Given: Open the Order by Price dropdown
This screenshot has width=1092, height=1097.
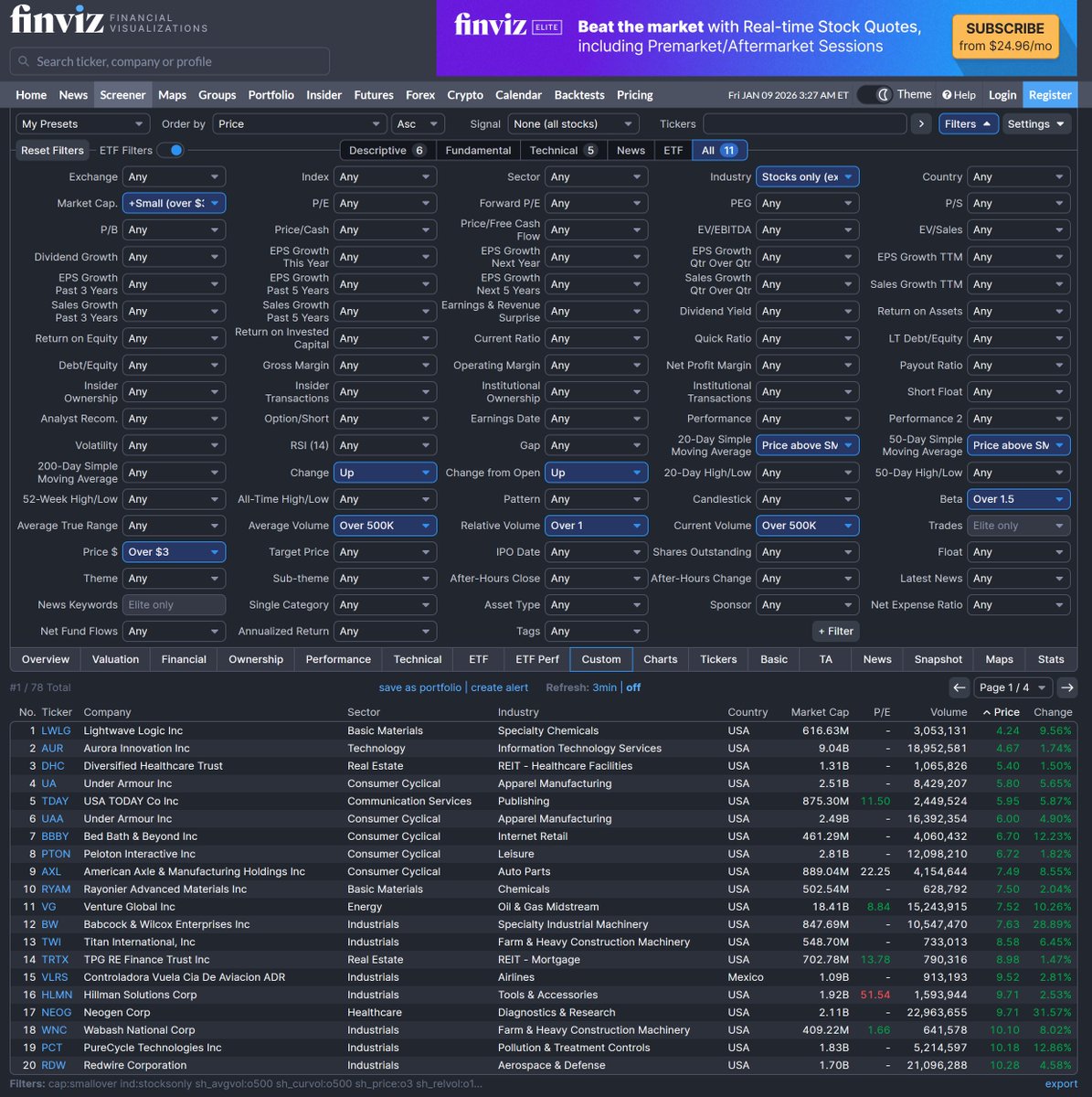Looking at the screenshot, I should (300, 123).
